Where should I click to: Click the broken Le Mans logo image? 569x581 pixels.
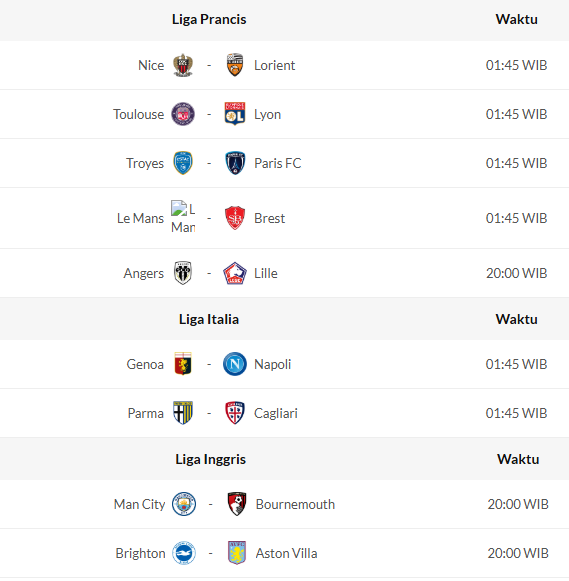pos(183,218)
